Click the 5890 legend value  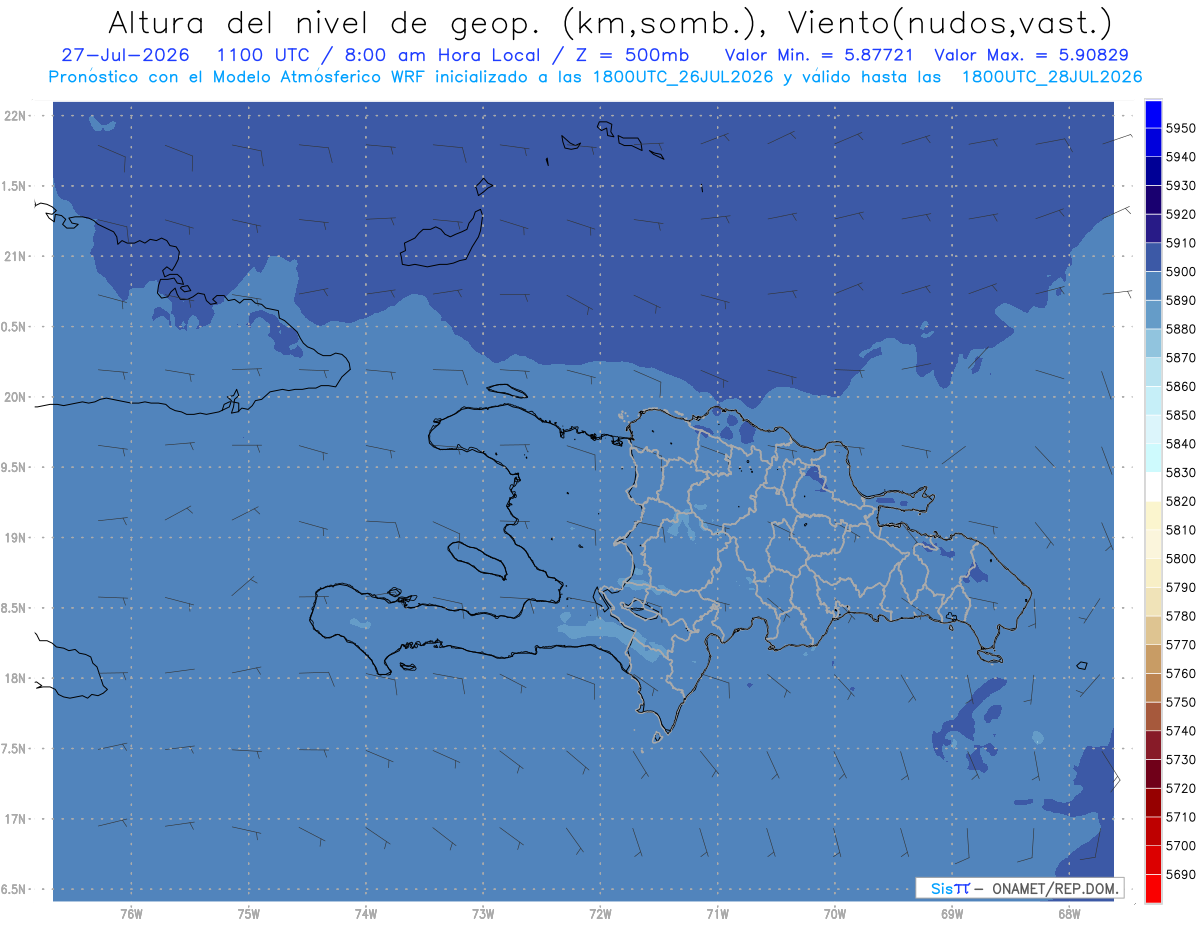coord(1180,301)
